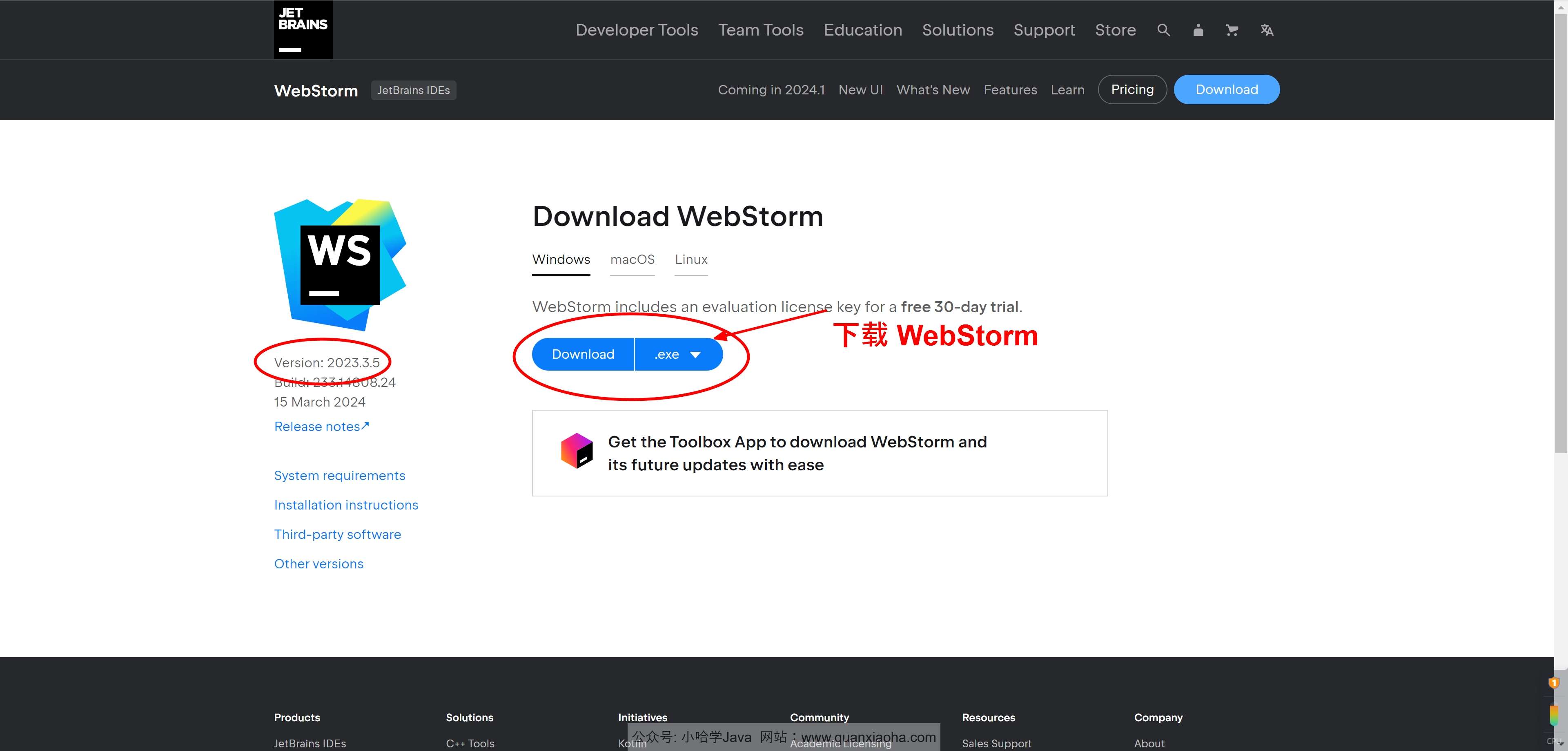The width and height of the screenshot is (1568, 751).
Task: Open the New UI link
Action: pos(860,90)
